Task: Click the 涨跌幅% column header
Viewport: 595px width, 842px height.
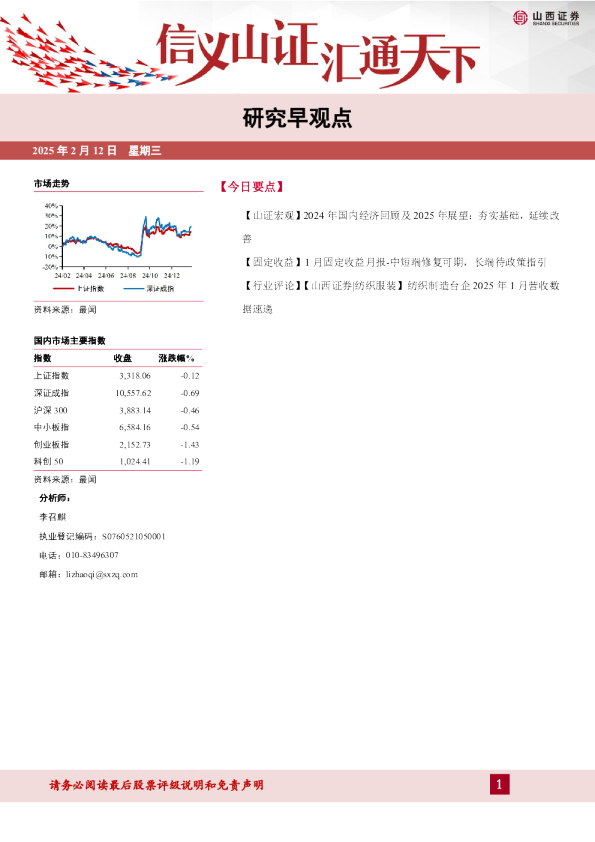Action: 177,358
